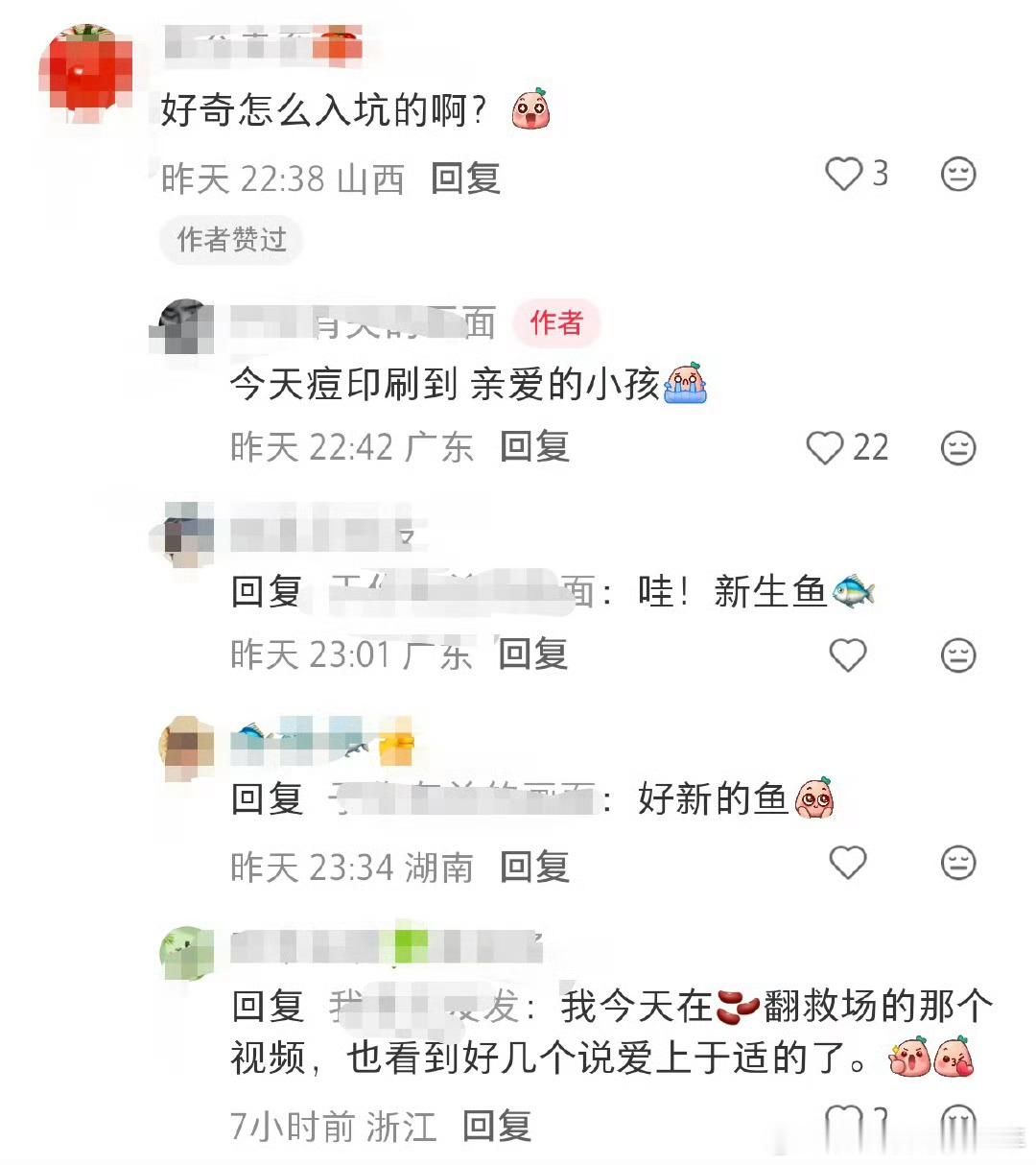Tap the red 作者 badge
1036x1165 pixels.
coord(556,322)
